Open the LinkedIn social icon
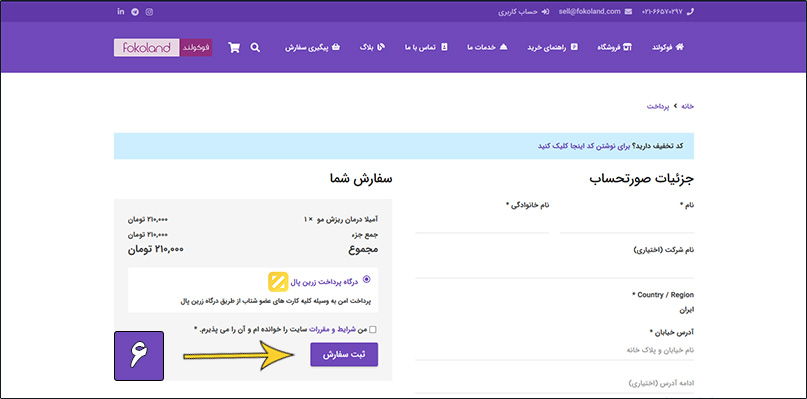Screen dimensions: 807x399 tap(120, 12)
